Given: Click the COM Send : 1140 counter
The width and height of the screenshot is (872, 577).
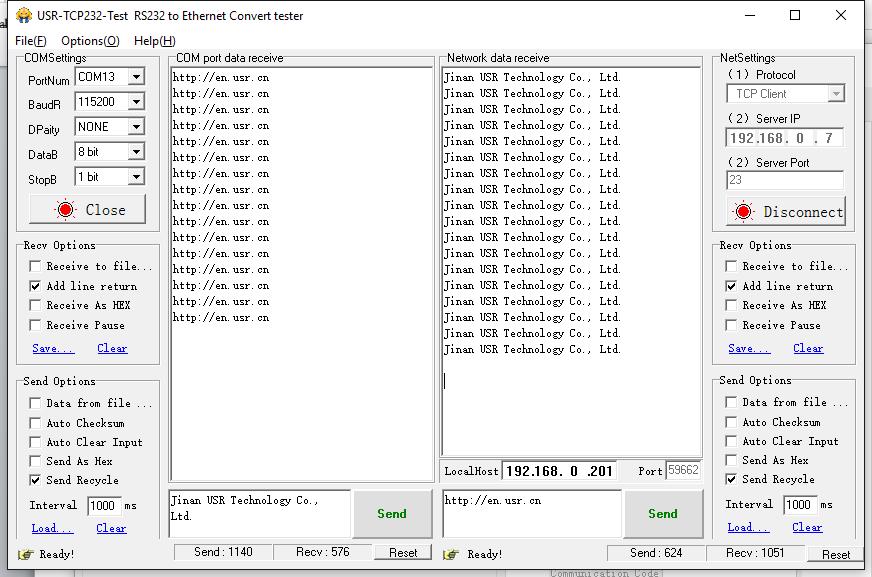Looking at the screenshot, I should [223, 552].
